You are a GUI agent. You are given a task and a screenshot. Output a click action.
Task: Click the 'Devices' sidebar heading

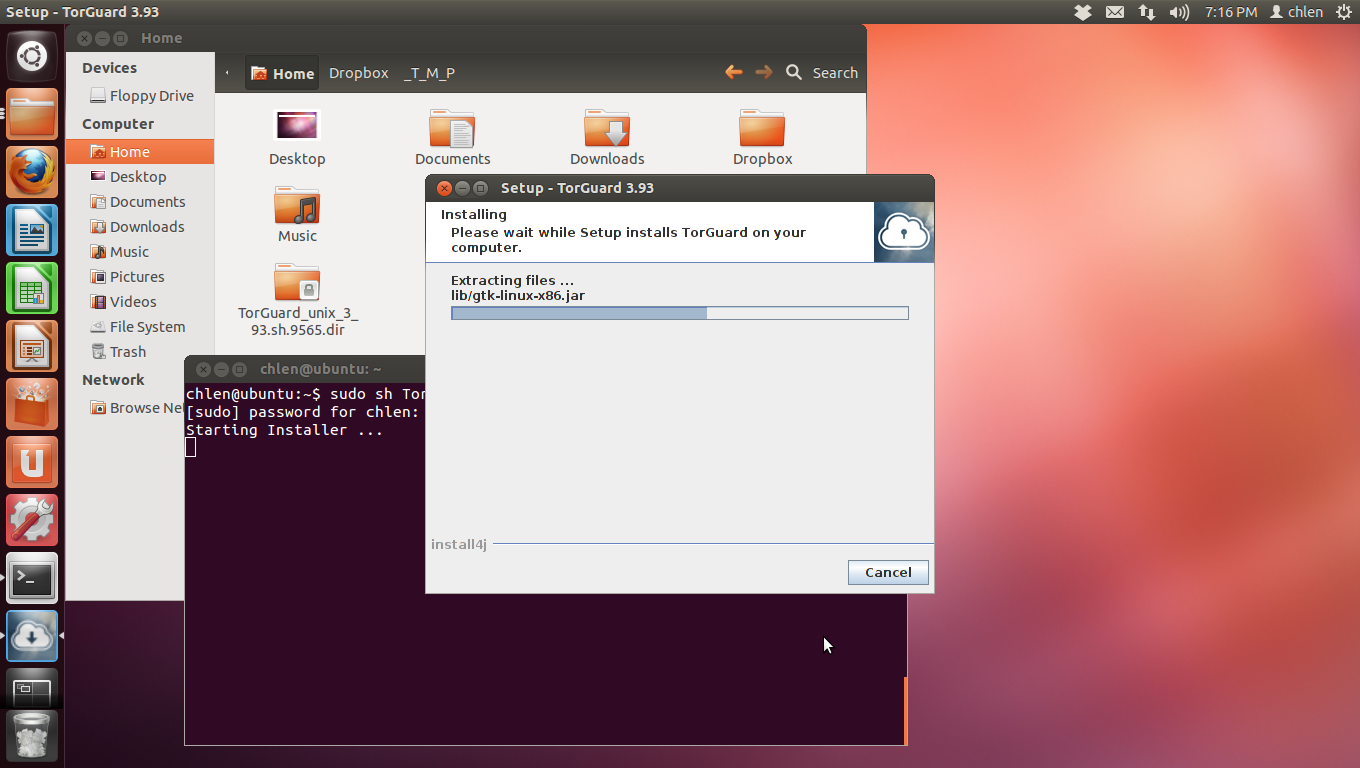tap(110, 68)
